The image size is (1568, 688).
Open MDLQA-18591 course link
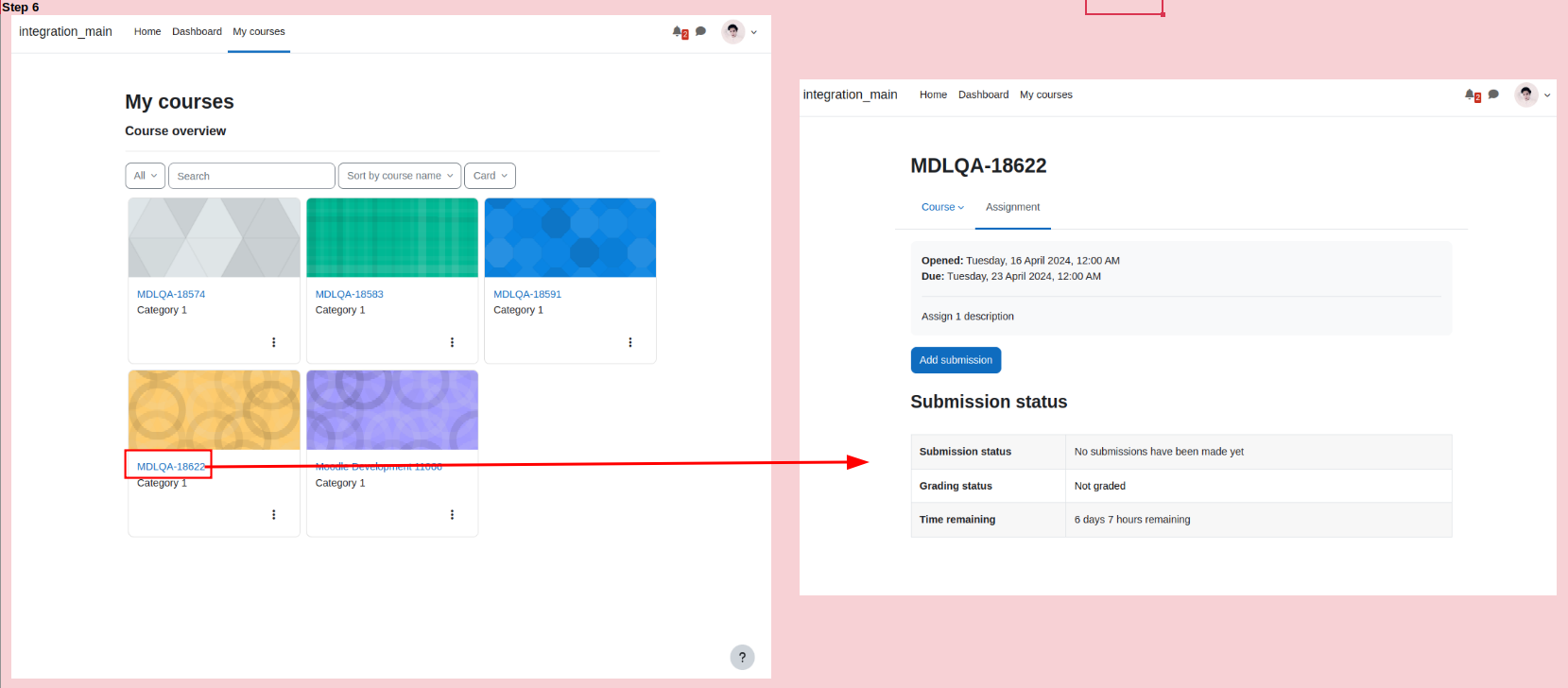(527, 294)
